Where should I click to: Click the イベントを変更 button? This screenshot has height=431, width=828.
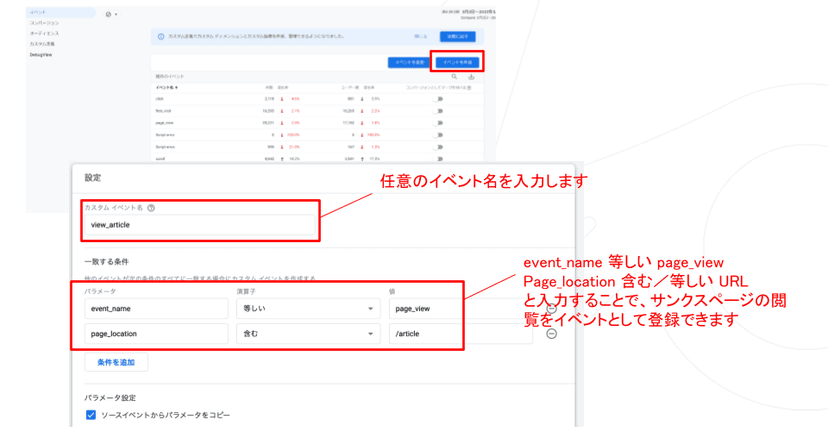[410, 62]
